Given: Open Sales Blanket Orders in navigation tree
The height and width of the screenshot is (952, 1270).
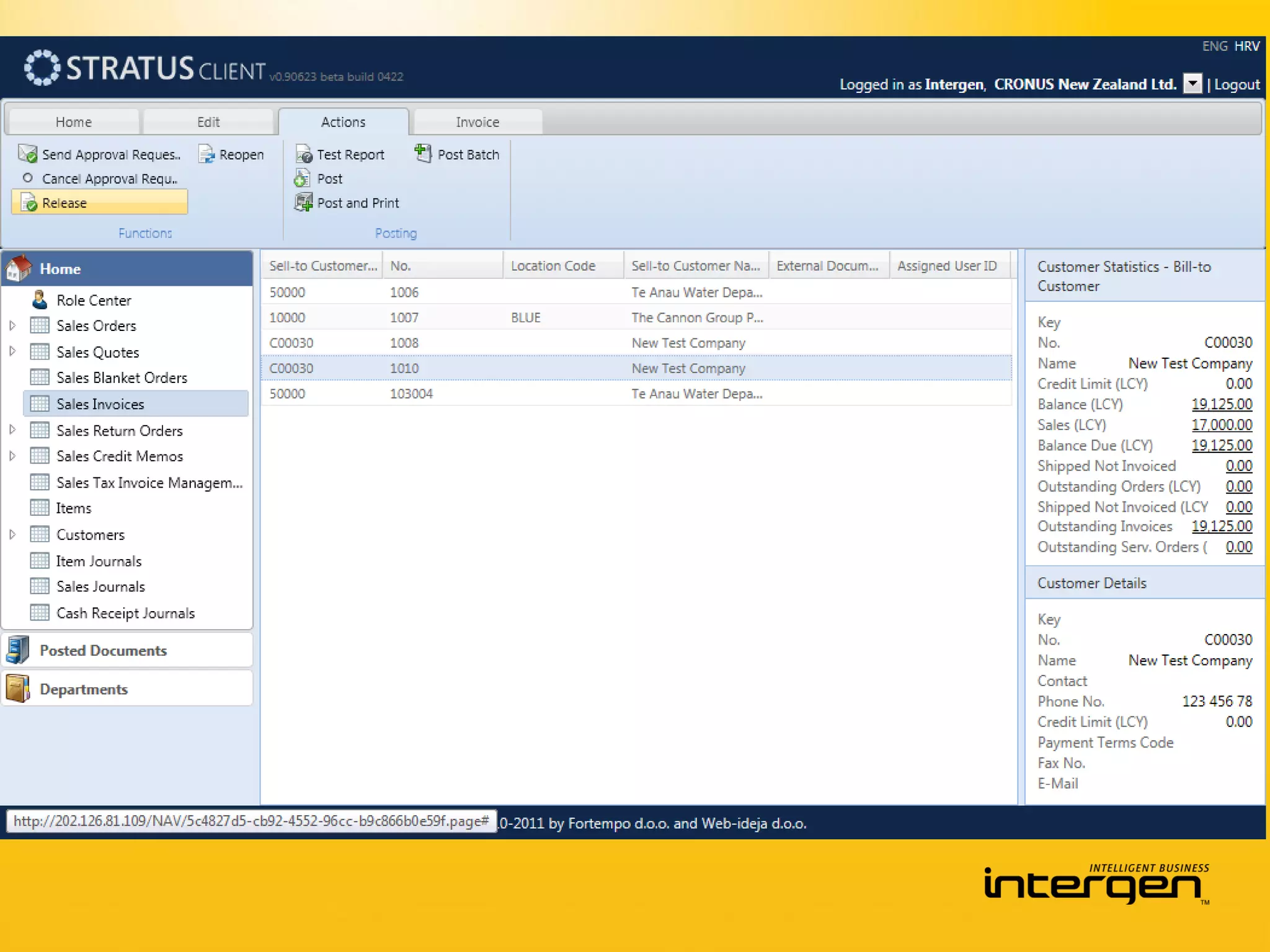Looking at the screenshot, I should [x=122, y=378].
